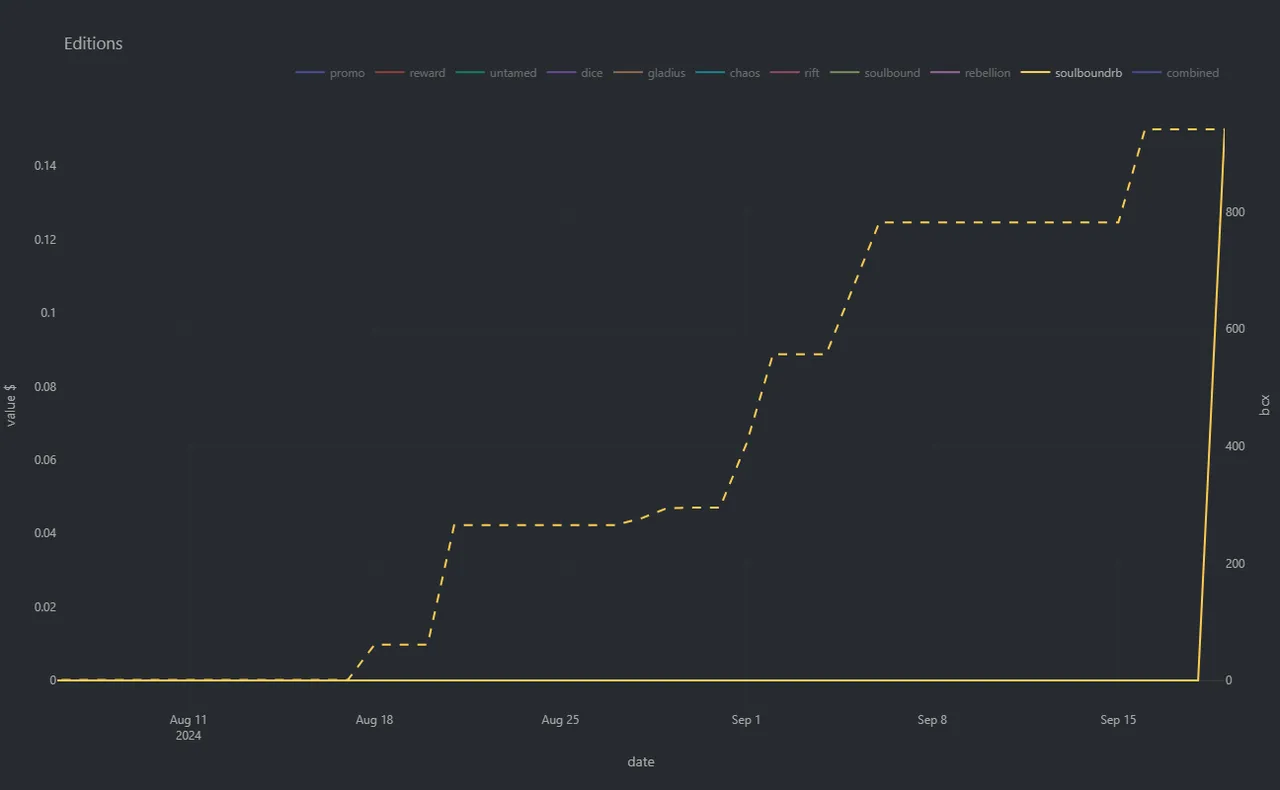
Task: Click the 400 bcx axis label
Action: [1235, 446]
